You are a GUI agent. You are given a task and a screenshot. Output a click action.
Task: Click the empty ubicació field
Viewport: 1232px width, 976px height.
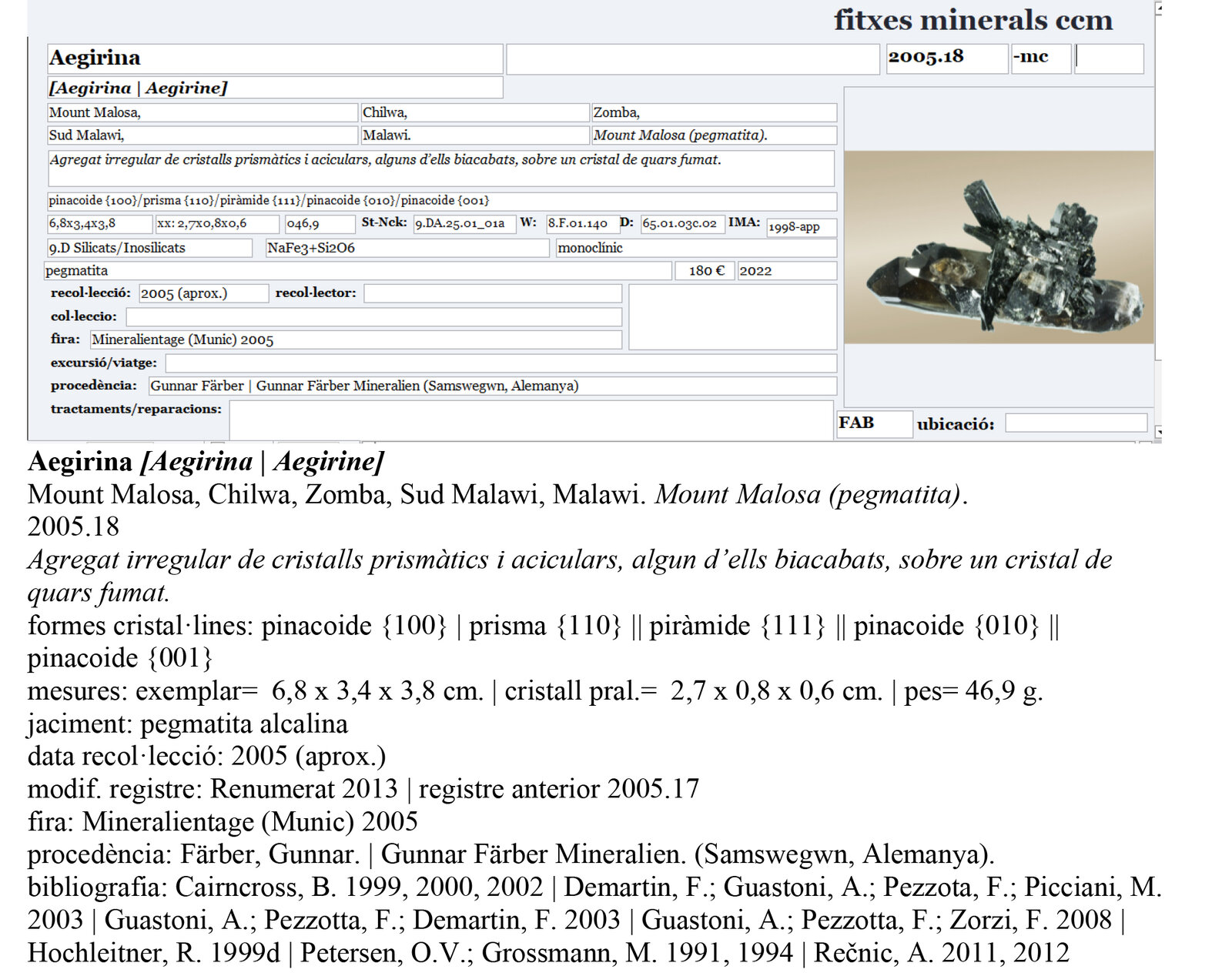pos(1076,423)
